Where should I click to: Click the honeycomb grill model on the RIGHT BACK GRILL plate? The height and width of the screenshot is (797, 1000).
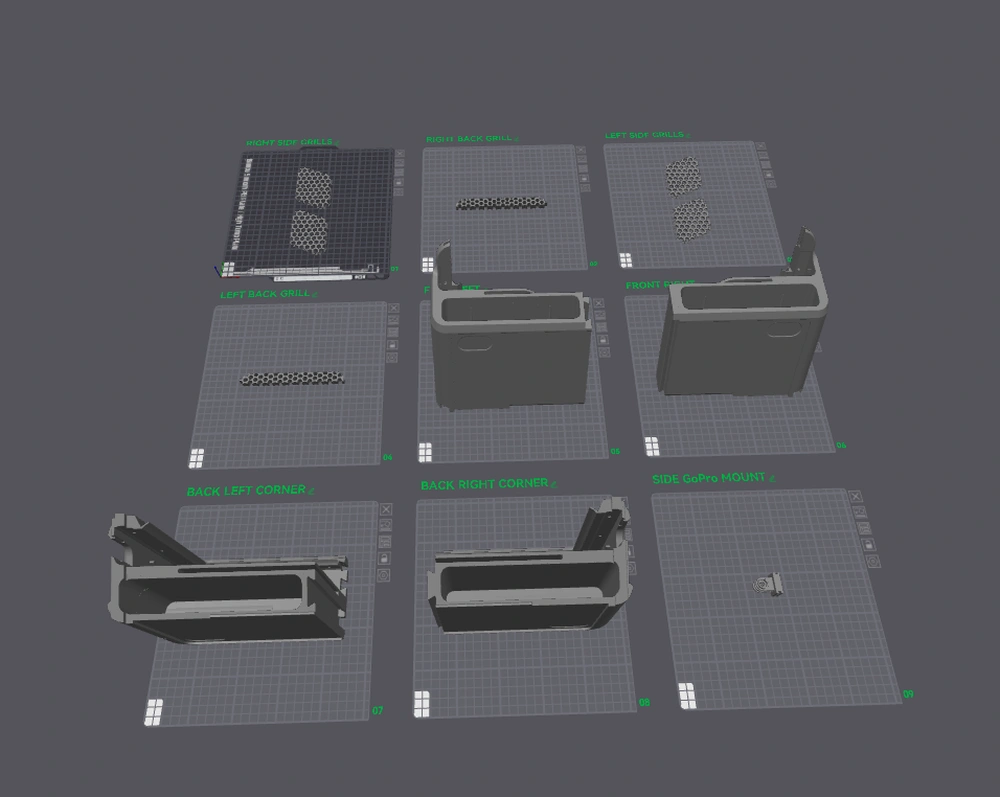[500, 202]
